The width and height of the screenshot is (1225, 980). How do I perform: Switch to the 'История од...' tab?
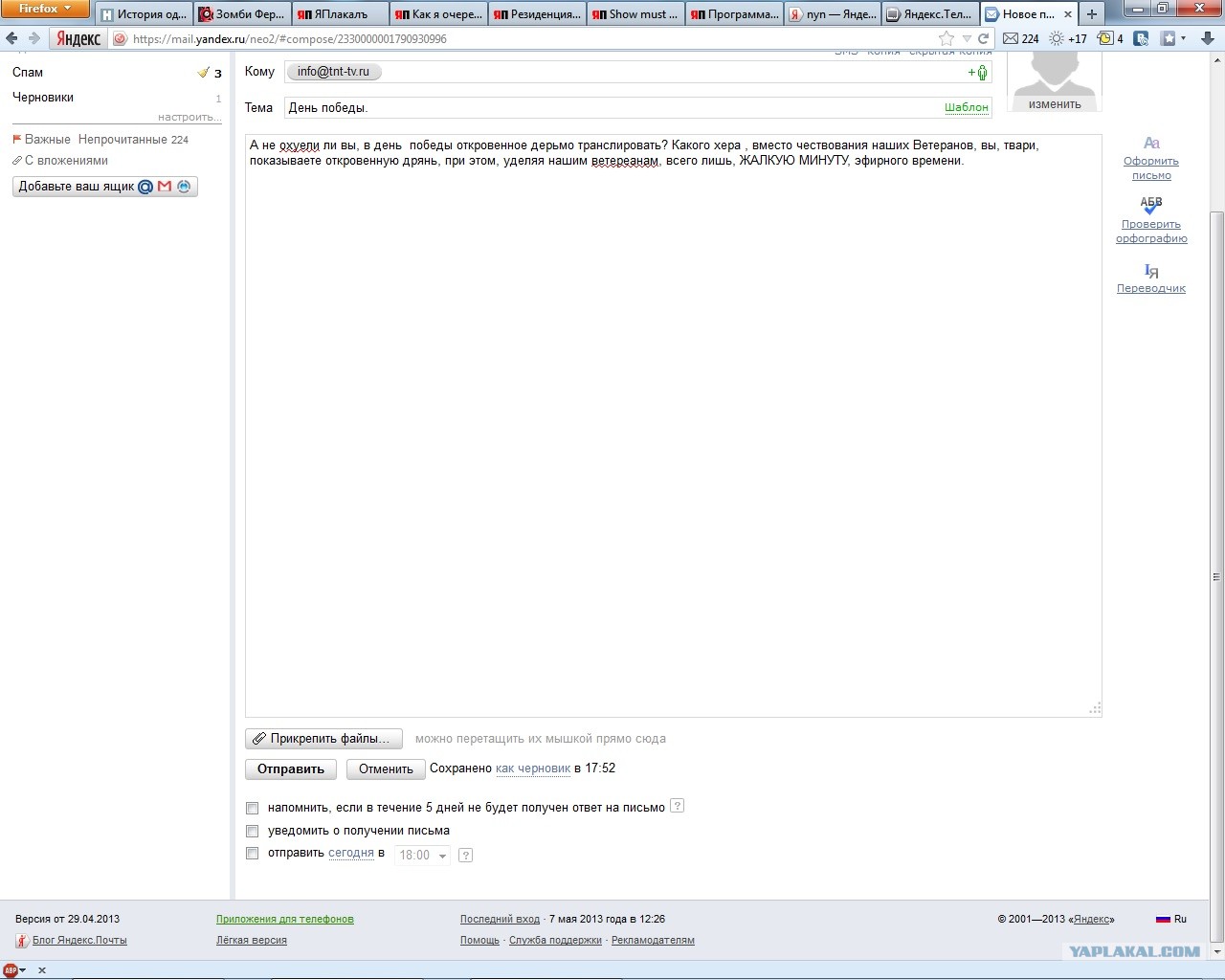click(x=145, y=14)
